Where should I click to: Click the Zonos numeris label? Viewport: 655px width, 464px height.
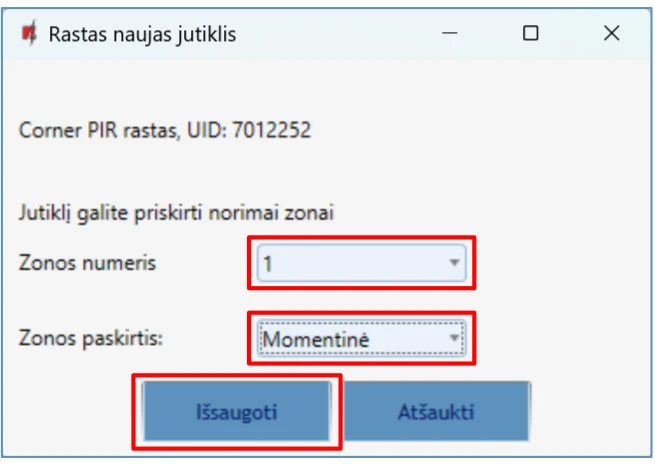(87, 263)
